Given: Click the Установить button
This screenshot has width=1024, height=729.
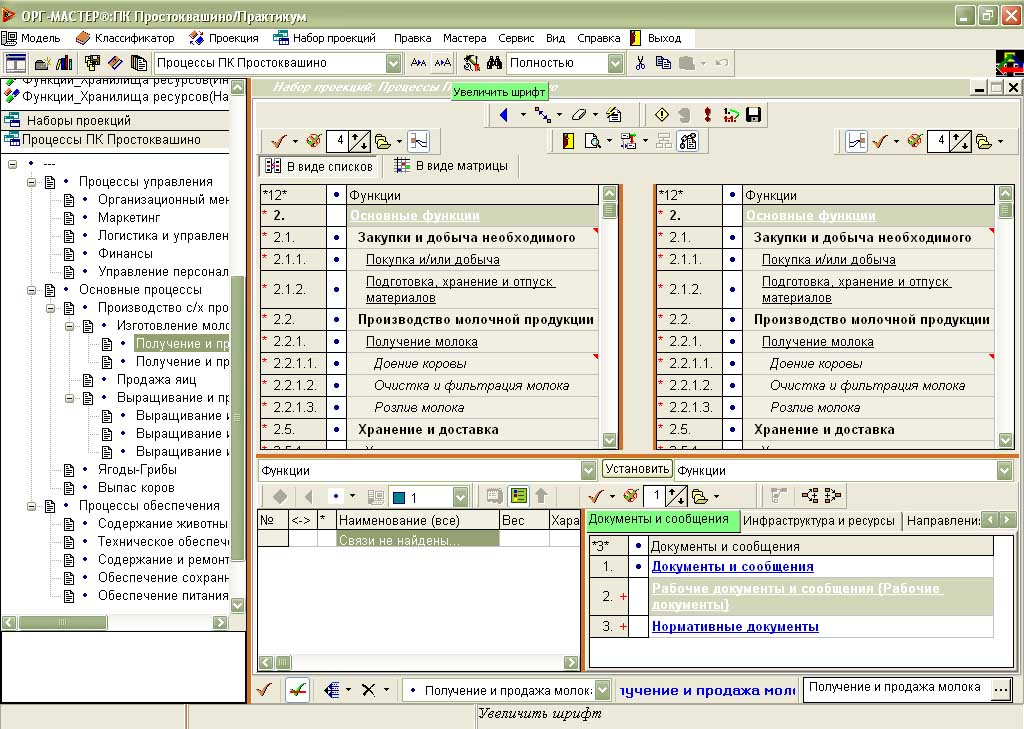Looking at the screenshot, I should pyautogui.click(x=637, y=468).
